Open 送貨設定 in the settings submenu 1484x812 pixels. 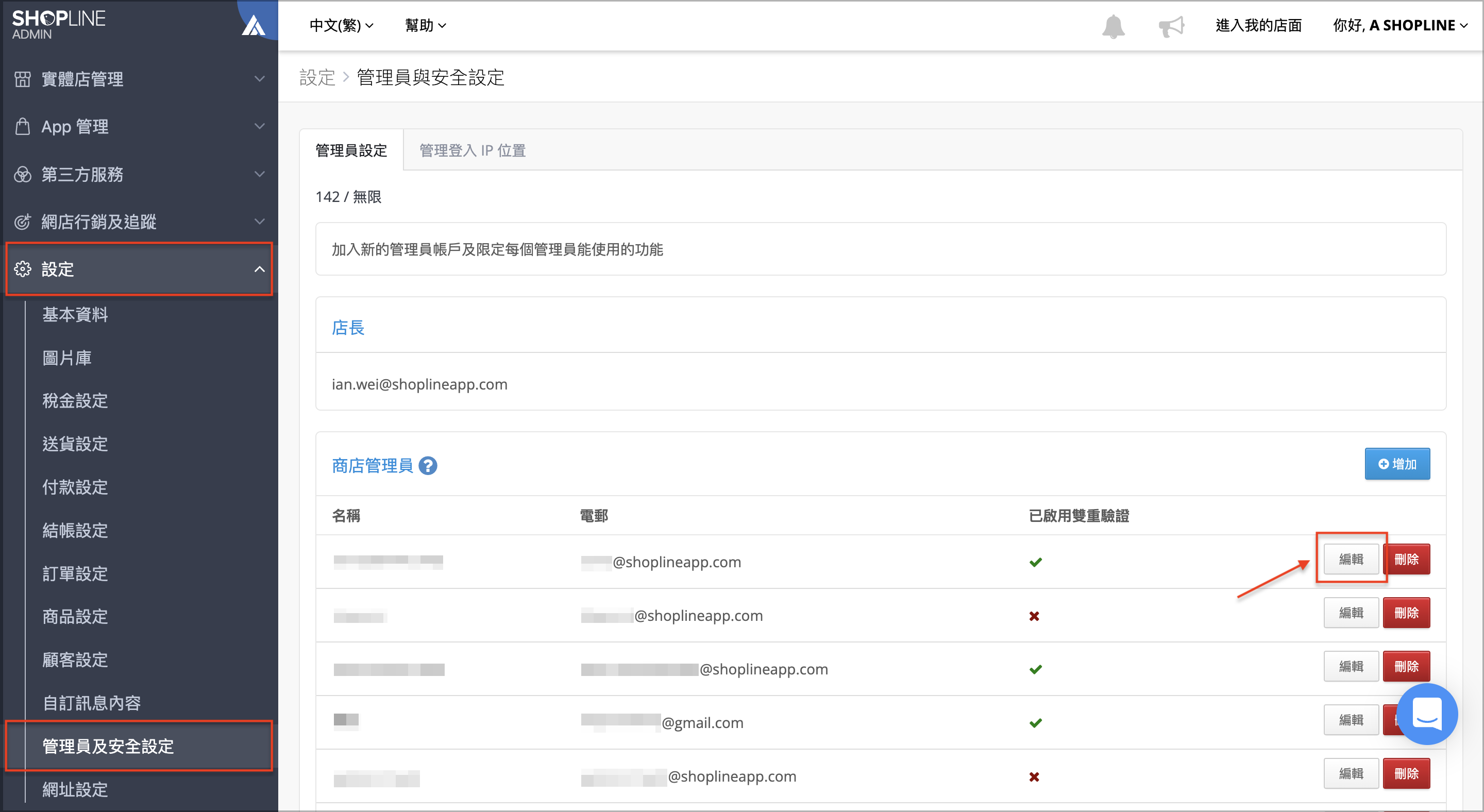click(75, 444)
